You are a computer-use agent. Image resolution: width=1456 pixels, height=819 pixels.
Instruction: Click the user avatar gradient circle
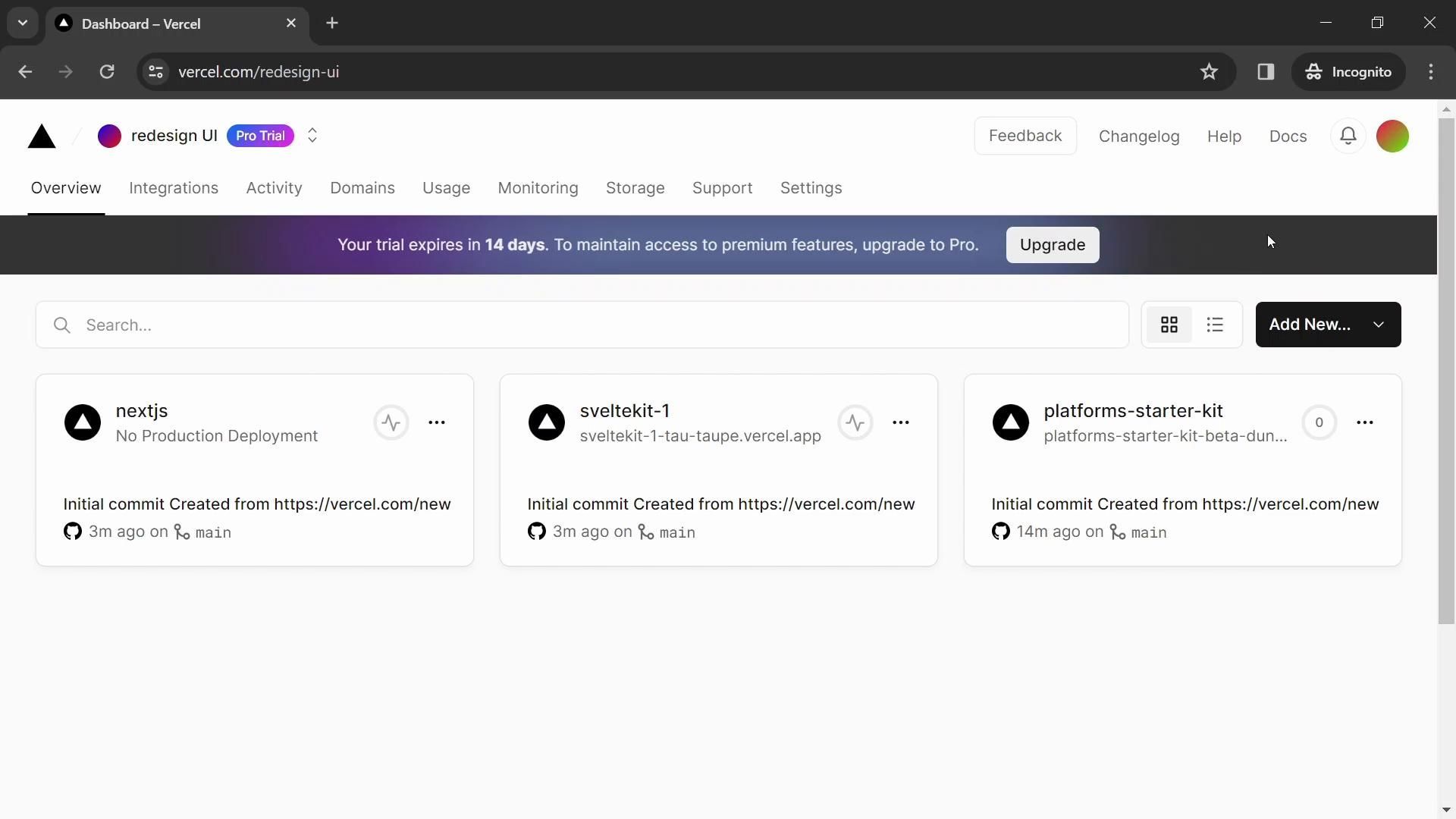click(1392, 136)
